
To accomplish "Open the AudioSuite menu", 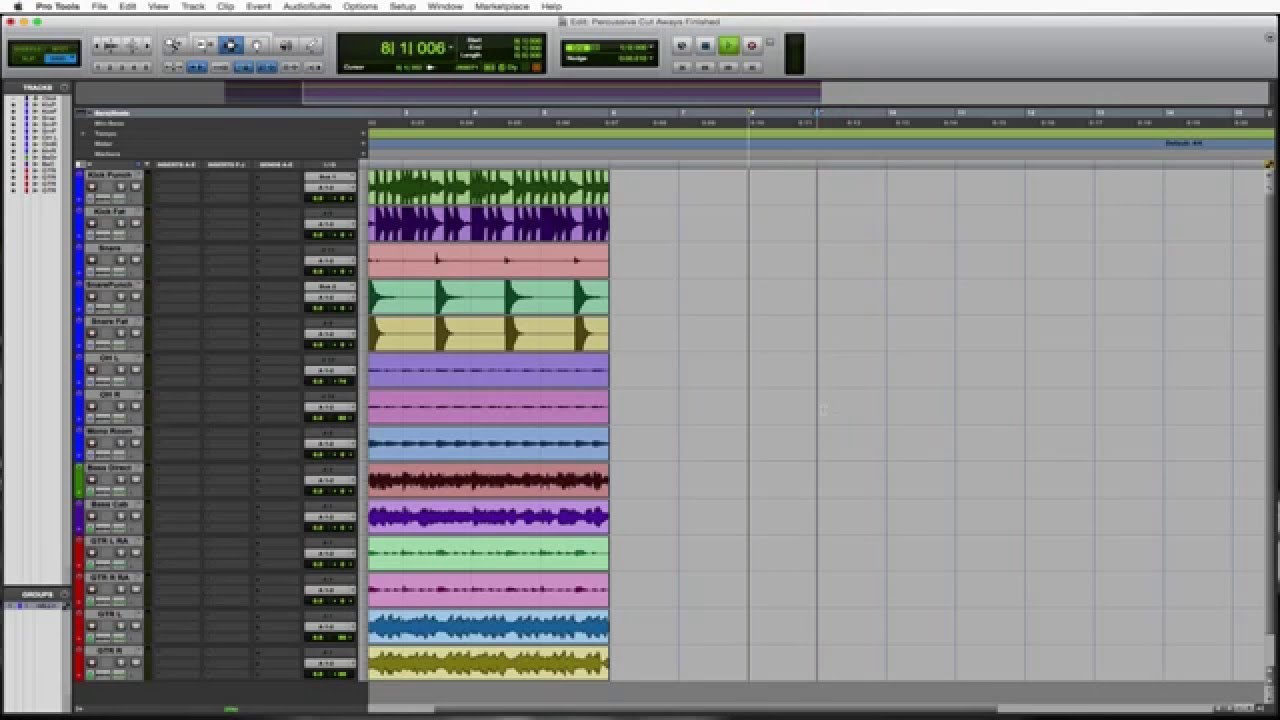I will (x=307, y=6).
